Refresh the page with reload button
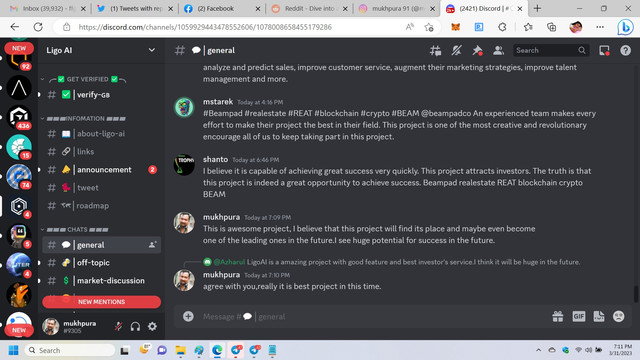The height and width of the screenshot is (360, 640). click(38, 27)
